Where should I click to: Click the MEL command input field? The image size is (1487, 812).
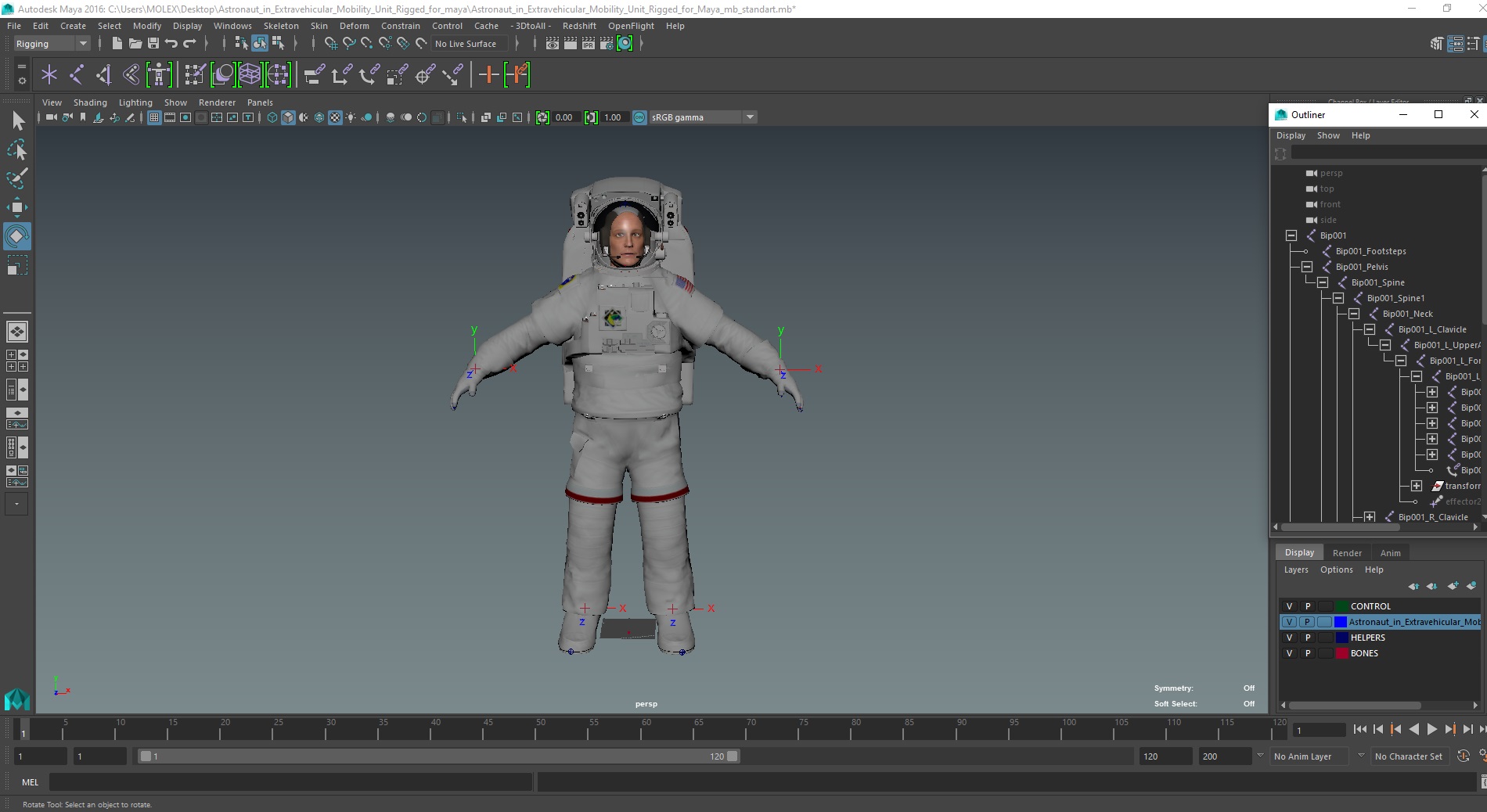[291, 781]
